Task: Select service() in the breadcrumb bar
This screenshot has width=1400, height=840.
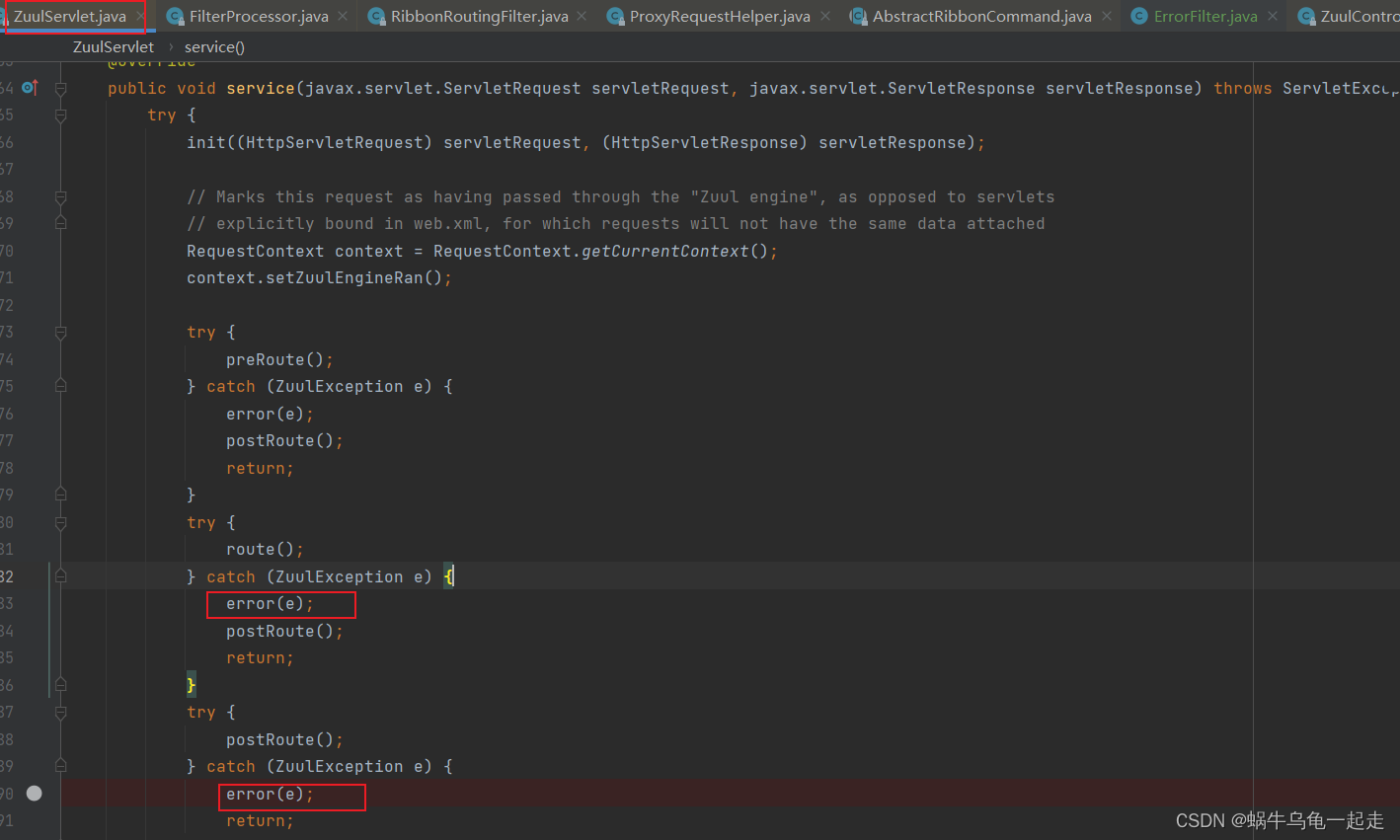Action: (x=214, y=47)
